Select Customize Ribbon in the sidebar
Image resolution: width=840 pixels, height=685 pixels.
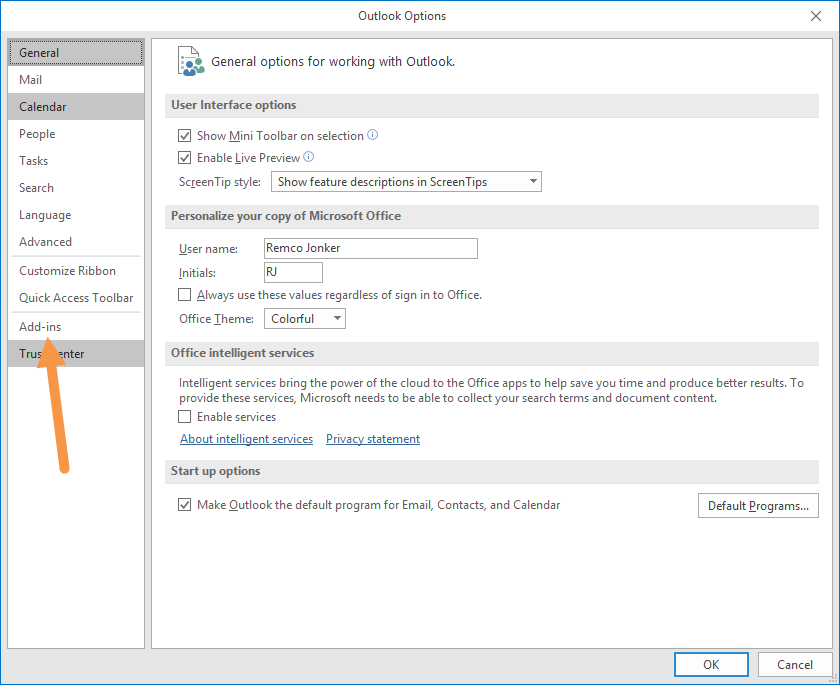(76, 271)
